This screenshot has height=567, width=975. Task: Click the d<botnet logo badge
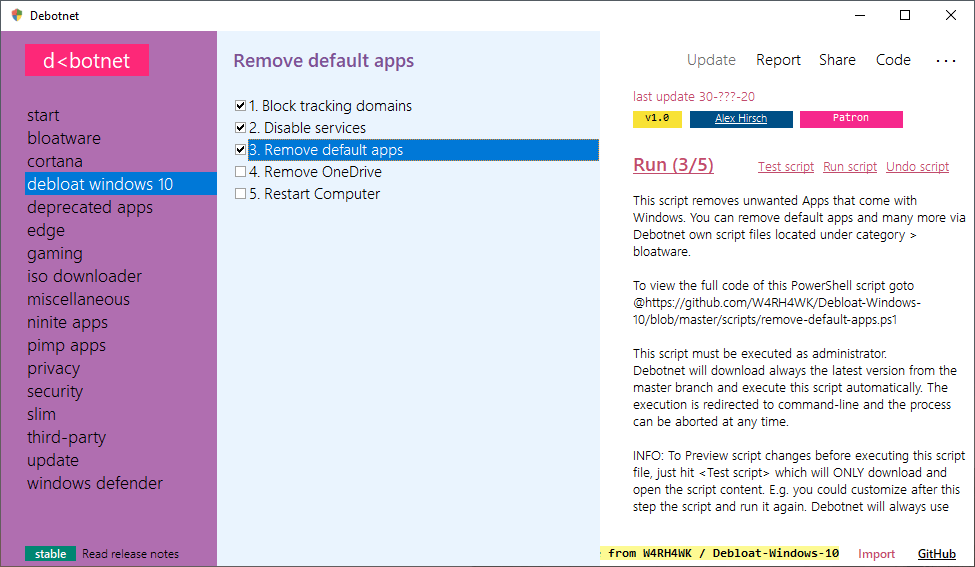coord(86,60)
